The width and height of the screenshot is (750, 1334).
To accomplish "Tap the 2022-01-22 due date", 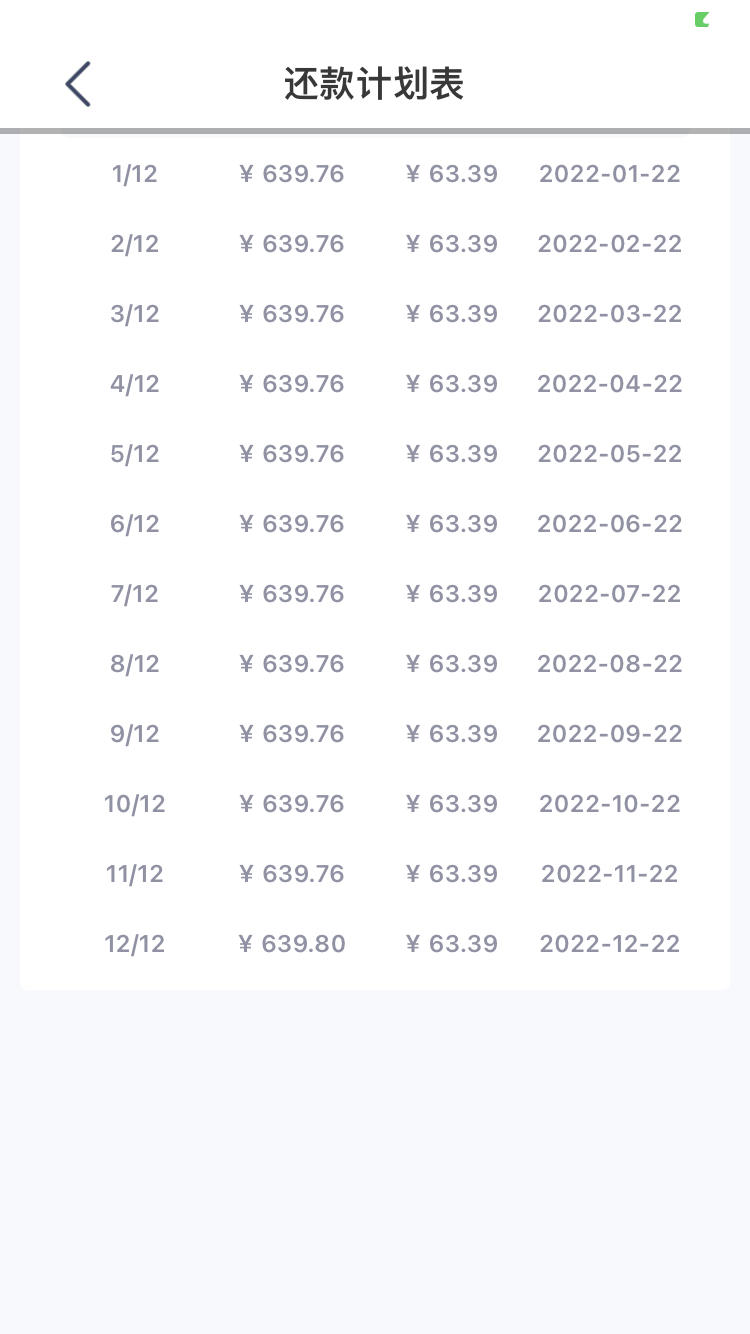I will point(610,174).
